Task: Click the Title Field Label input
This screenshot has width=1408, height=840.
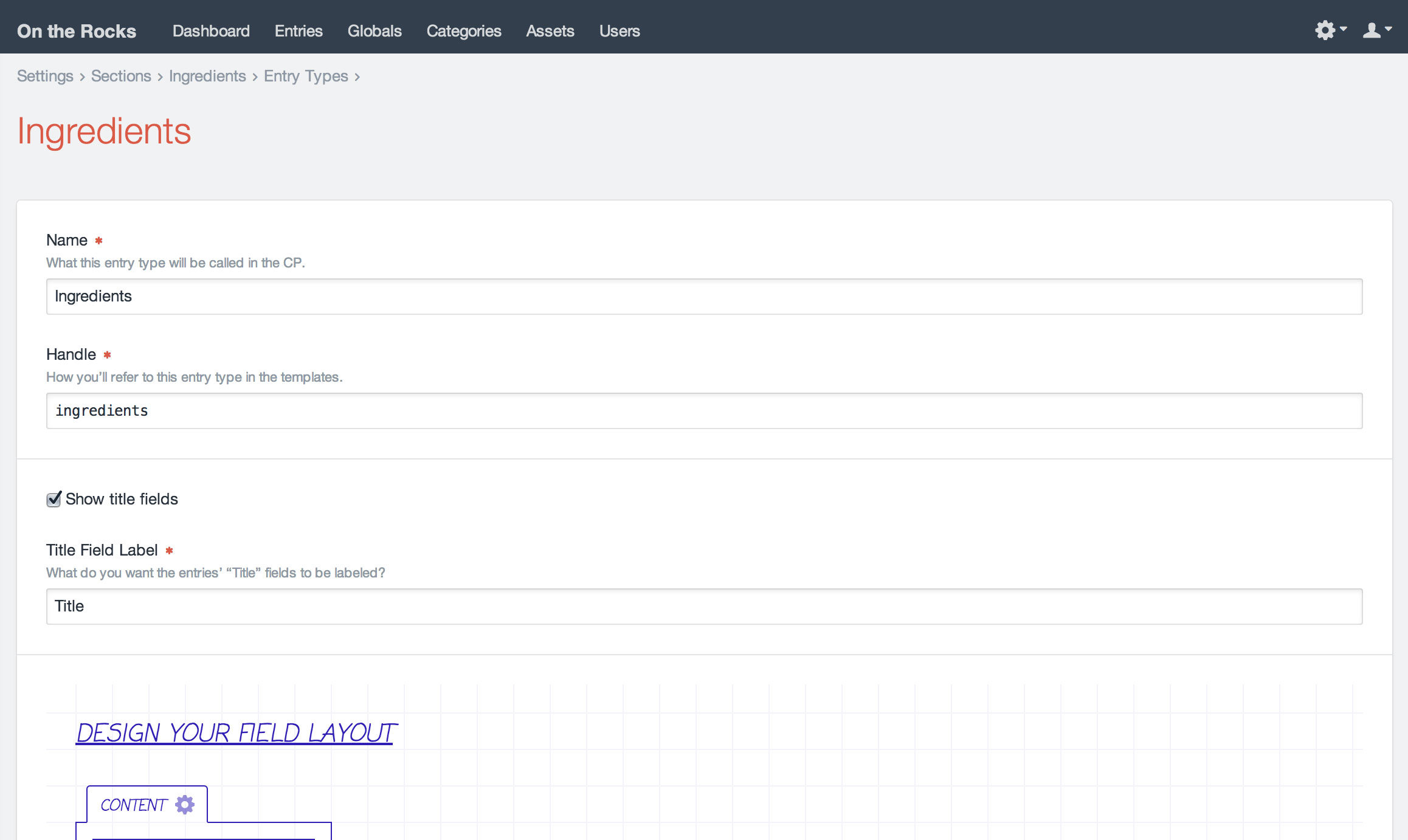Action: pyautogui.click(x=704, y=607)
